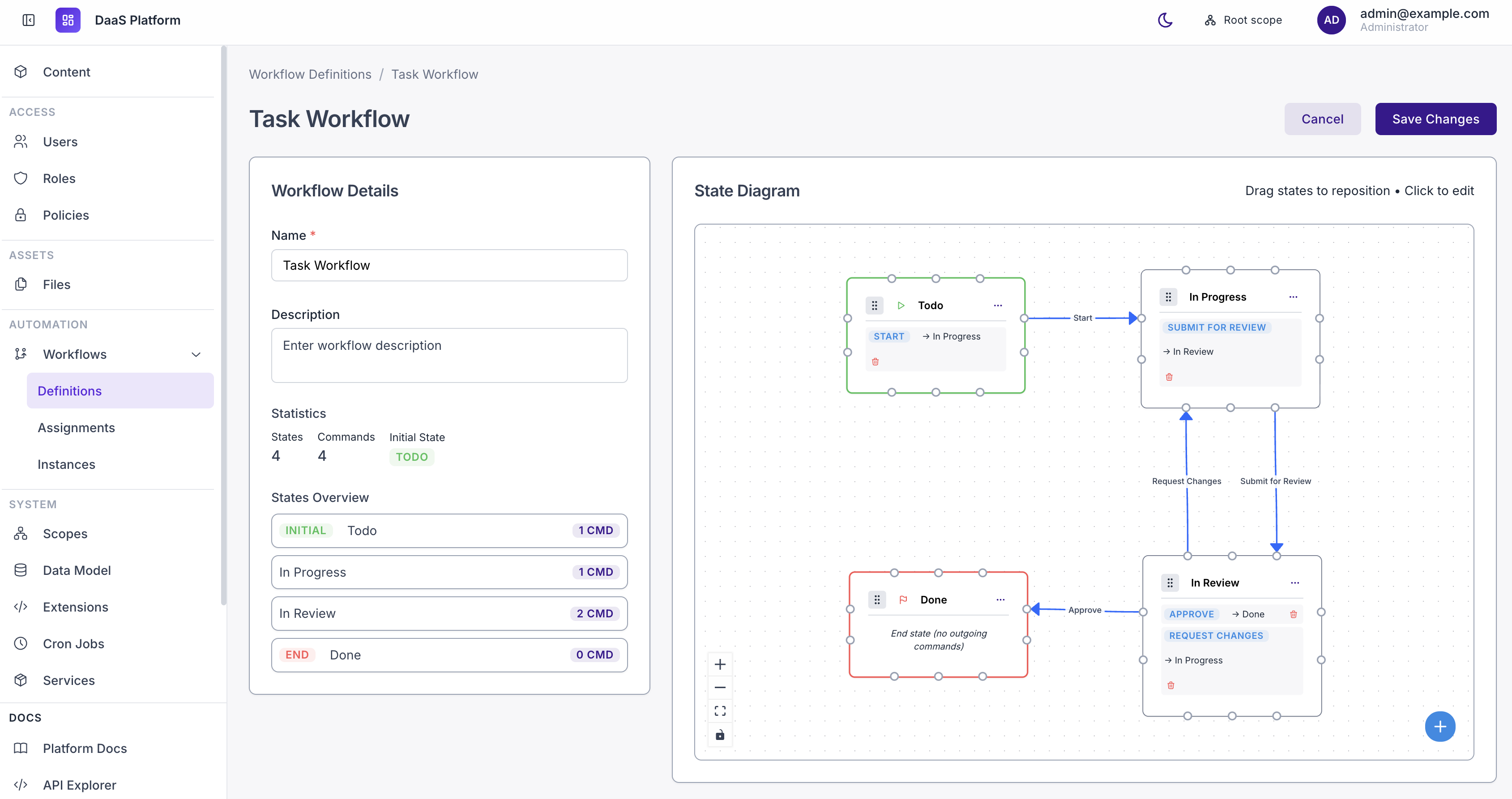Zoom out of the state diagram

click(720, 688)
